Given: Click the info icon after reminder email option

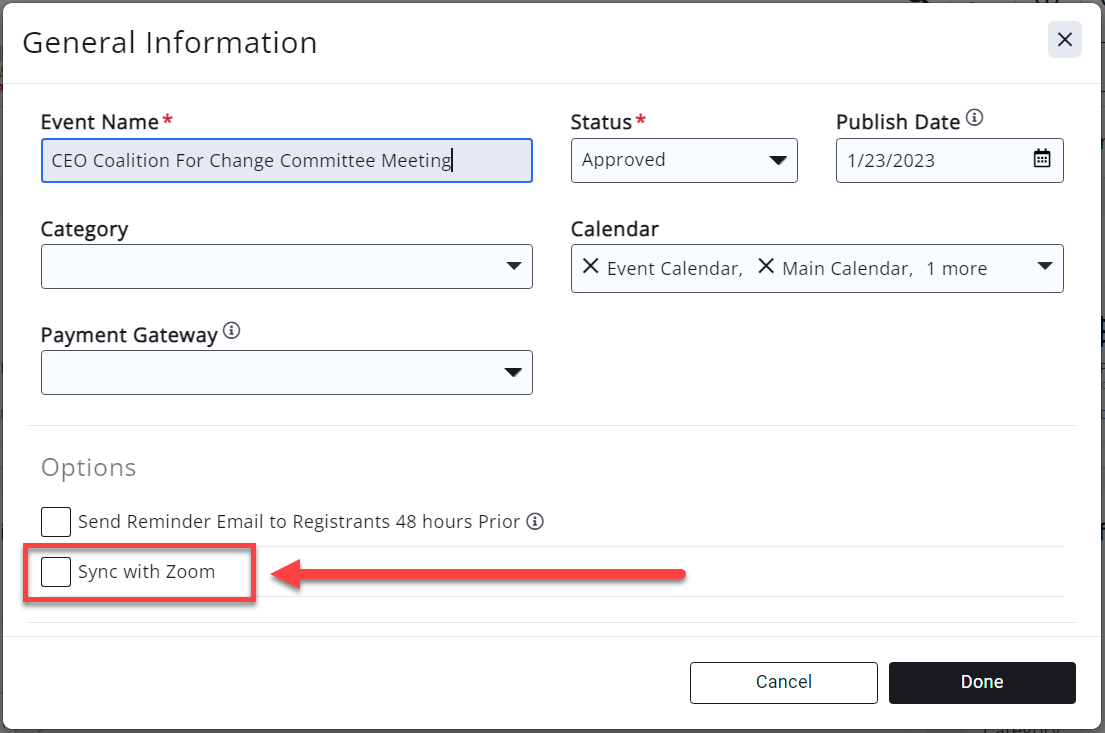Looking at the screenshot, I should pos(535,521).
